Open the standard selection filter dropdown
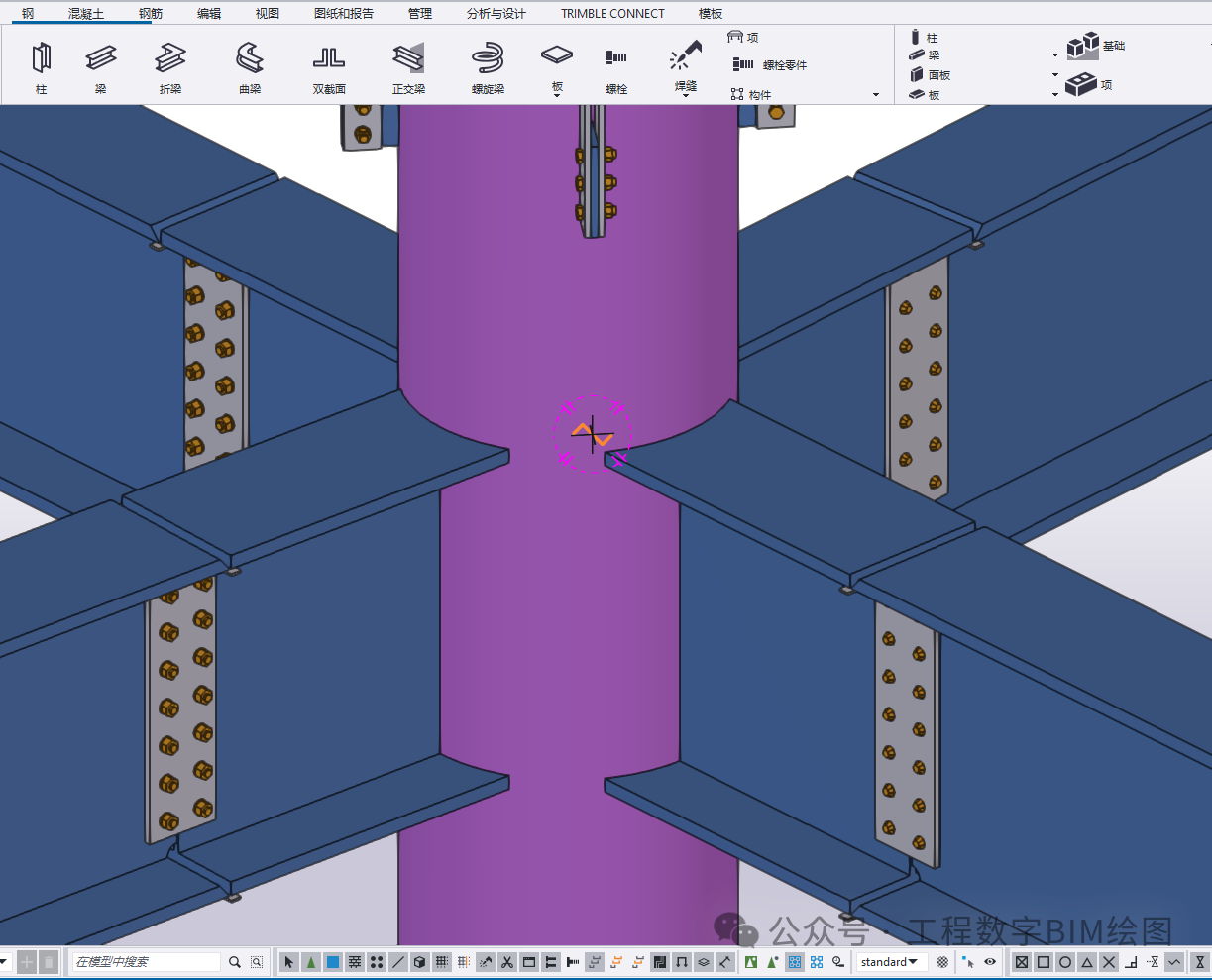This screenshot has width=1212, height=980. [888, 962]
